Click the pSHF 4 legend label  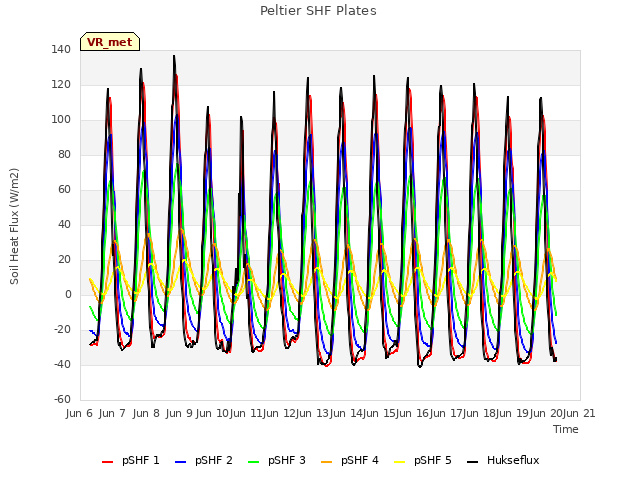point(360,460)
